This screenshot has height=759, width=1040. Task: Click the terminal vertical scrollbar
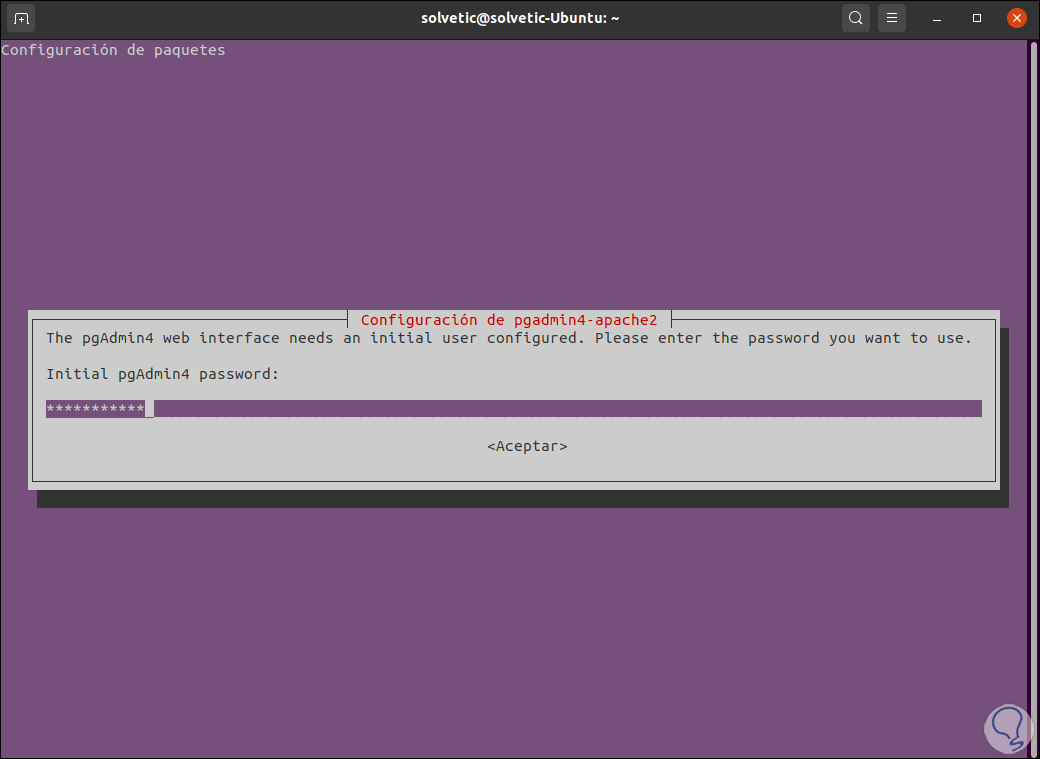1033,398
